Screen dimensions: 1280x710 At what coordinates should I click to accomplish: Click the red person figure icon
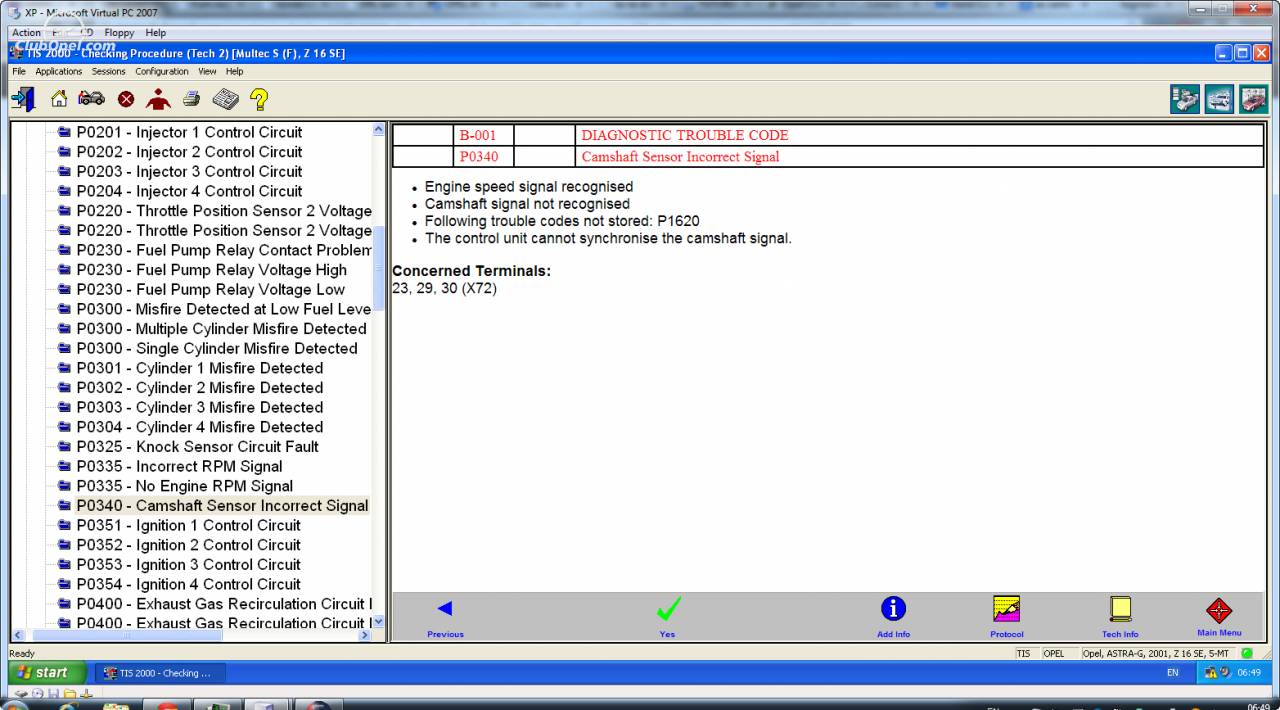[x=158, y=99]
